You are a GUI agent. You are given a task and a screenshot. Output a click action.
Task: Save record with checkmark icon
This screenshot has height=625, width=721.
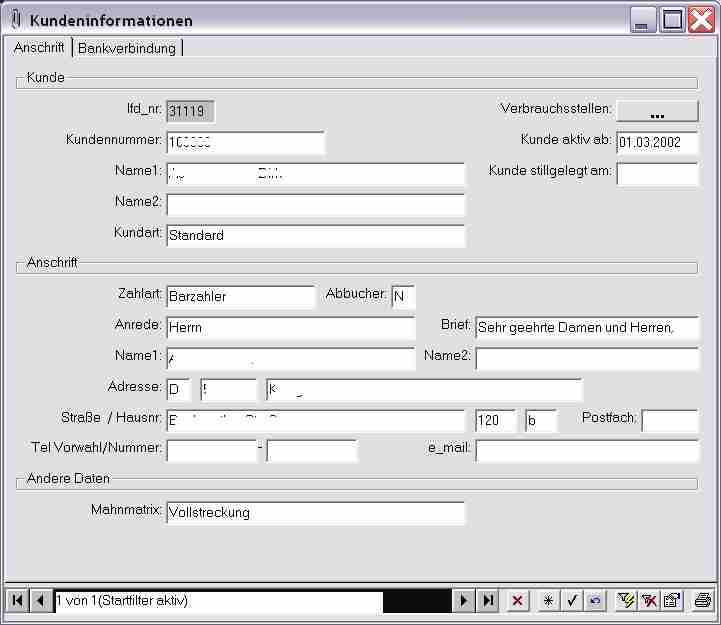pyautogui.click(x=572, y=601)
